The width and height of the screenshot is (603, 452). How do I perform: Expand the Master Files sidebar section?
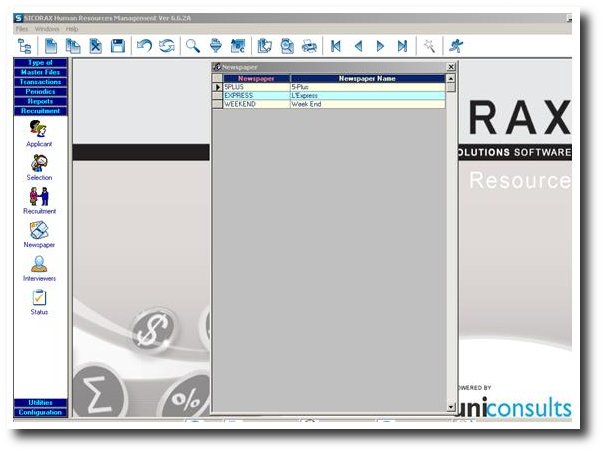click(39, 72)
